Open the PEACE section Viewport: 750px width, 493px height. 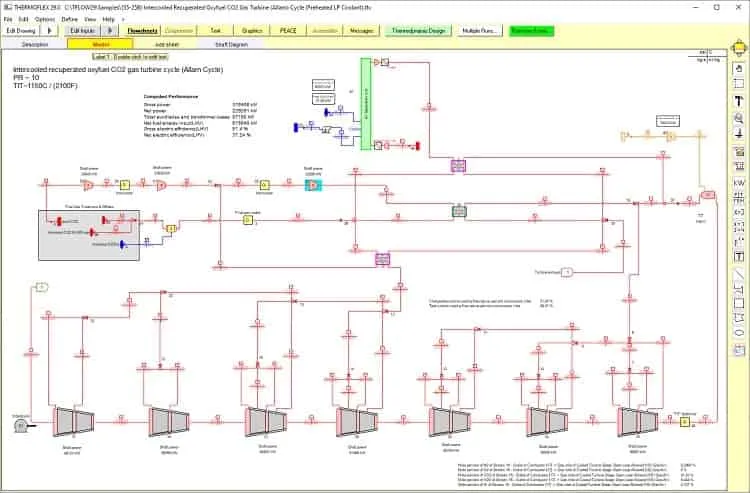click(x=288, y=31)
